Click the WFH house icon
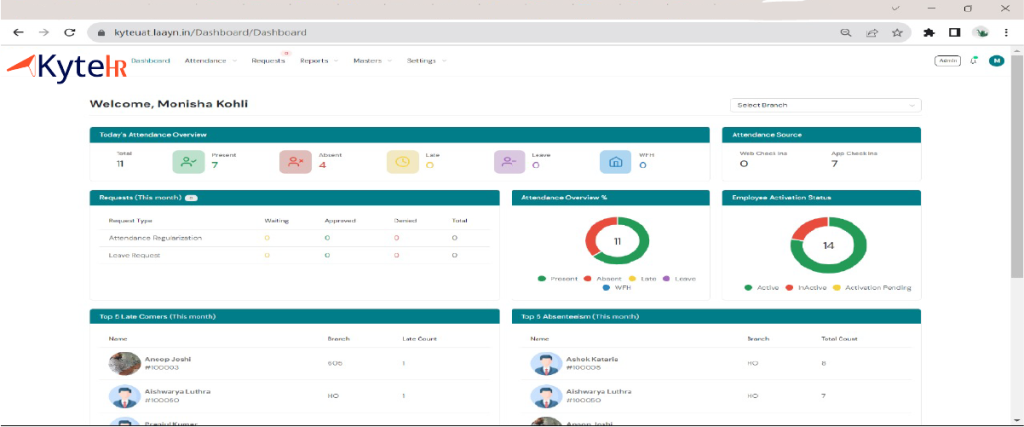Screen dimensions: 1024x427 [x=616, y=161]
